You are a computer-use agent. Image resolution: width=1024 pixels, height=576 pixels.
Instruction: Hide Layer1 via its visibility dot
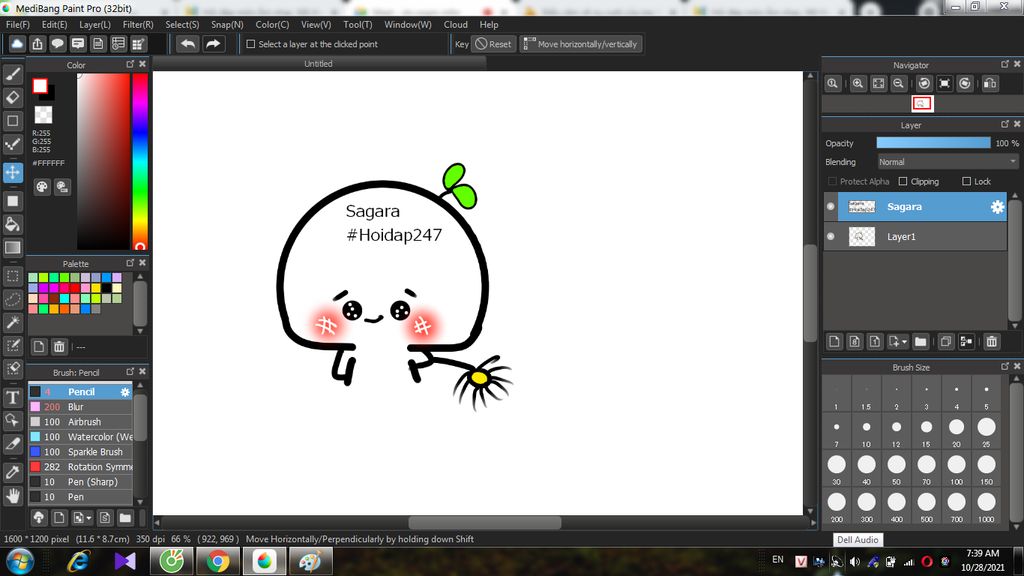pos(830,237)
